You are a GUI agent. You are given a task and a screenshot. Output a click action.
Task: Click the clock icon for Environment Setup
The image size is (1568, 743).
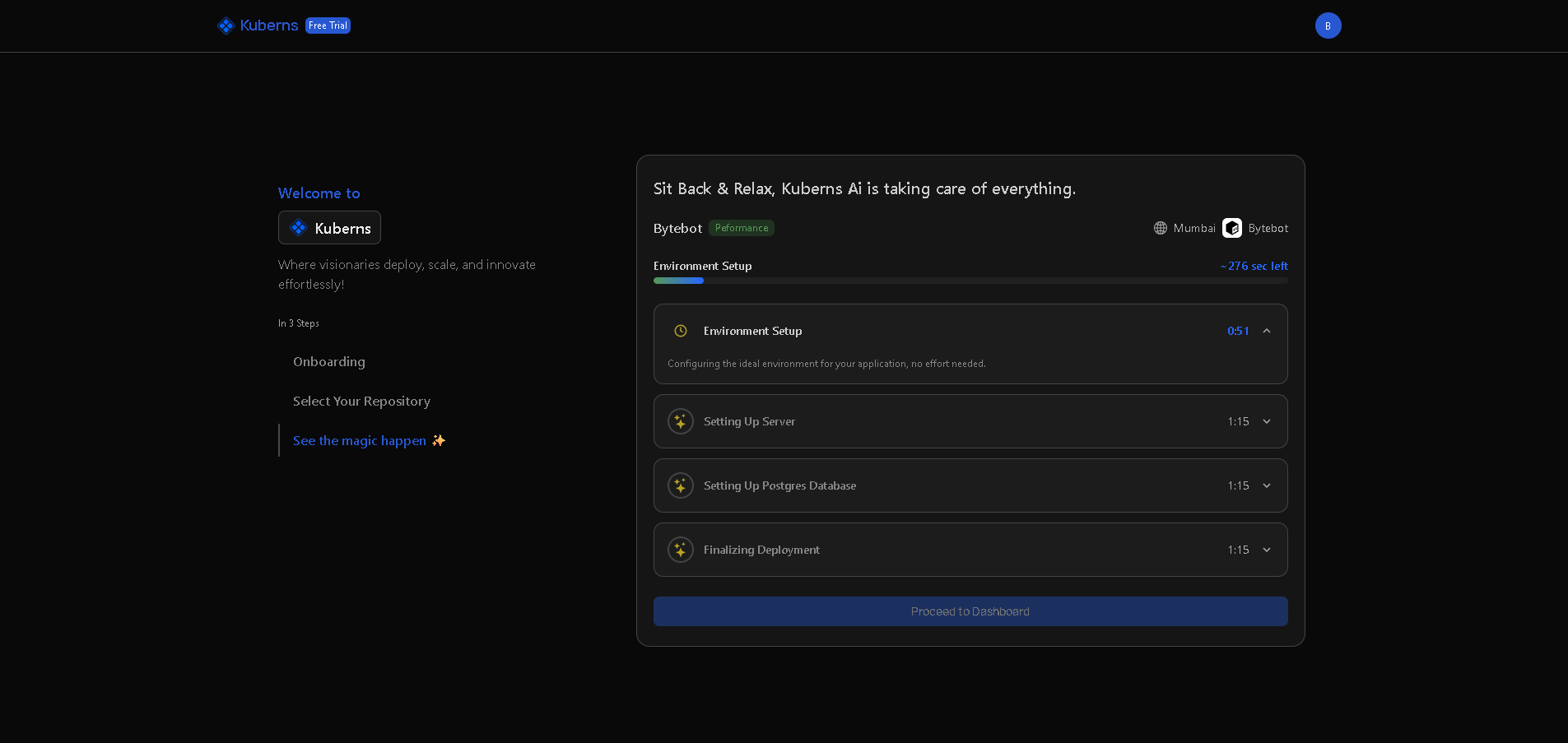click(680, 331)
